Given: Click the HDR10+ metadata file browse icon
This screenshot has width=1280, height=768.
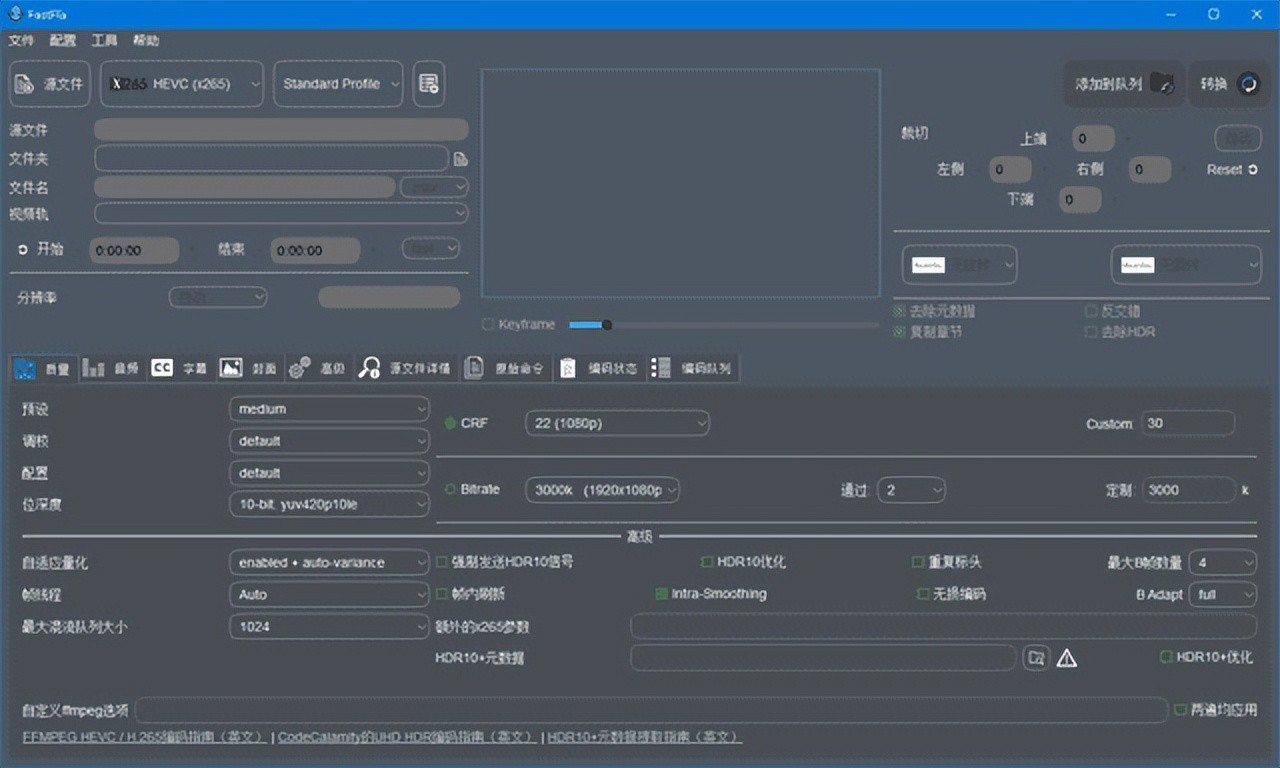Looking at the screenshot, I should 1037,658.
